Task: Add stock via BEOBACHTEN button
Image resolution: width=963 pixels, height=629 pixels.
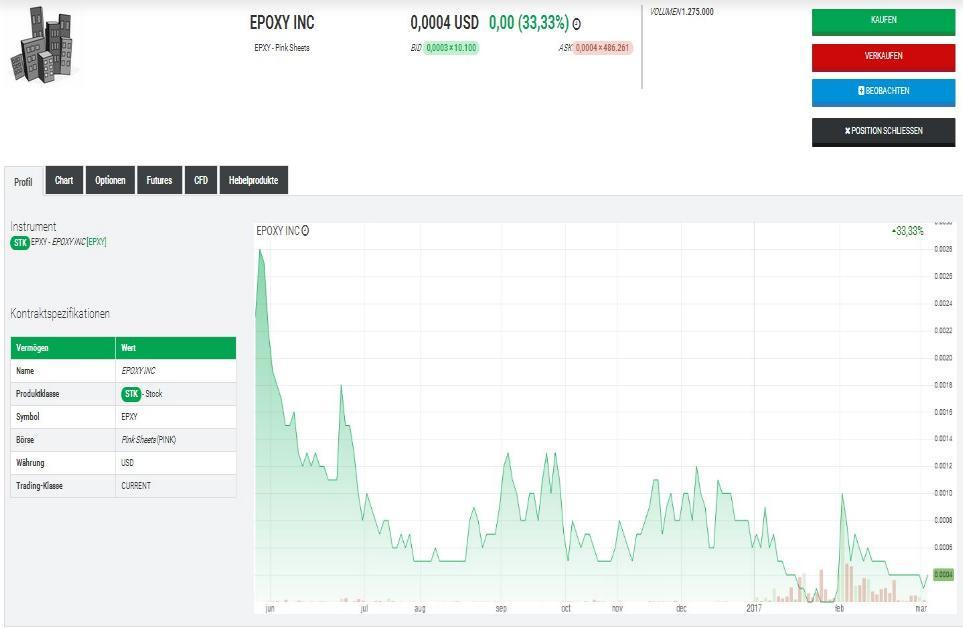Action: click(x=883, y=92)
